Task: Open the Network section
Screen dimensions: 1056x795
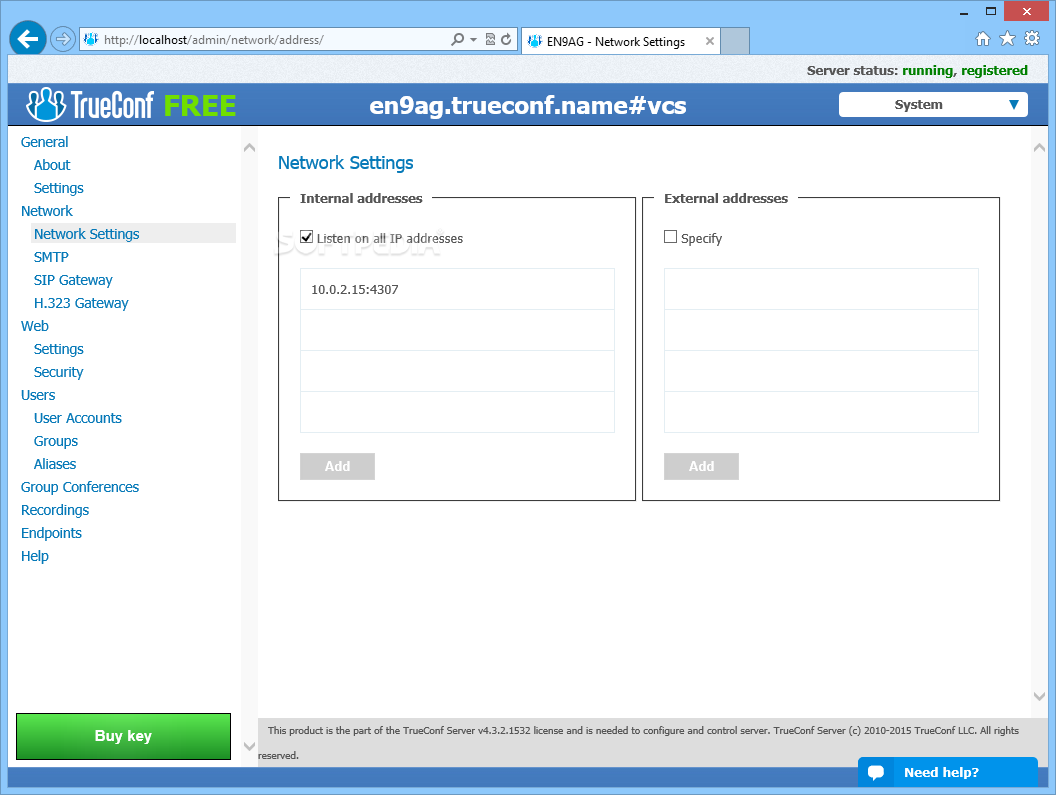Action: 46,211
